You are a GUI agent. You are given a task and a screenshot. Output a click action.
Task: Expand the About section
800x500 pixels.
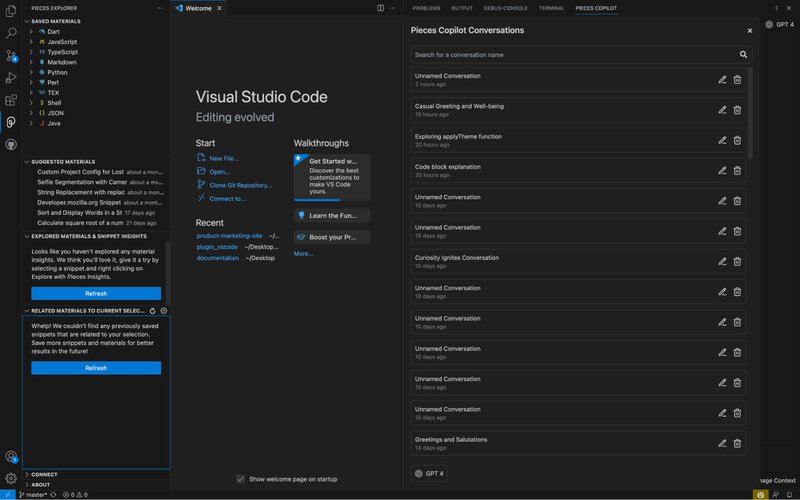pyautogui.click(x=40, y=485)
